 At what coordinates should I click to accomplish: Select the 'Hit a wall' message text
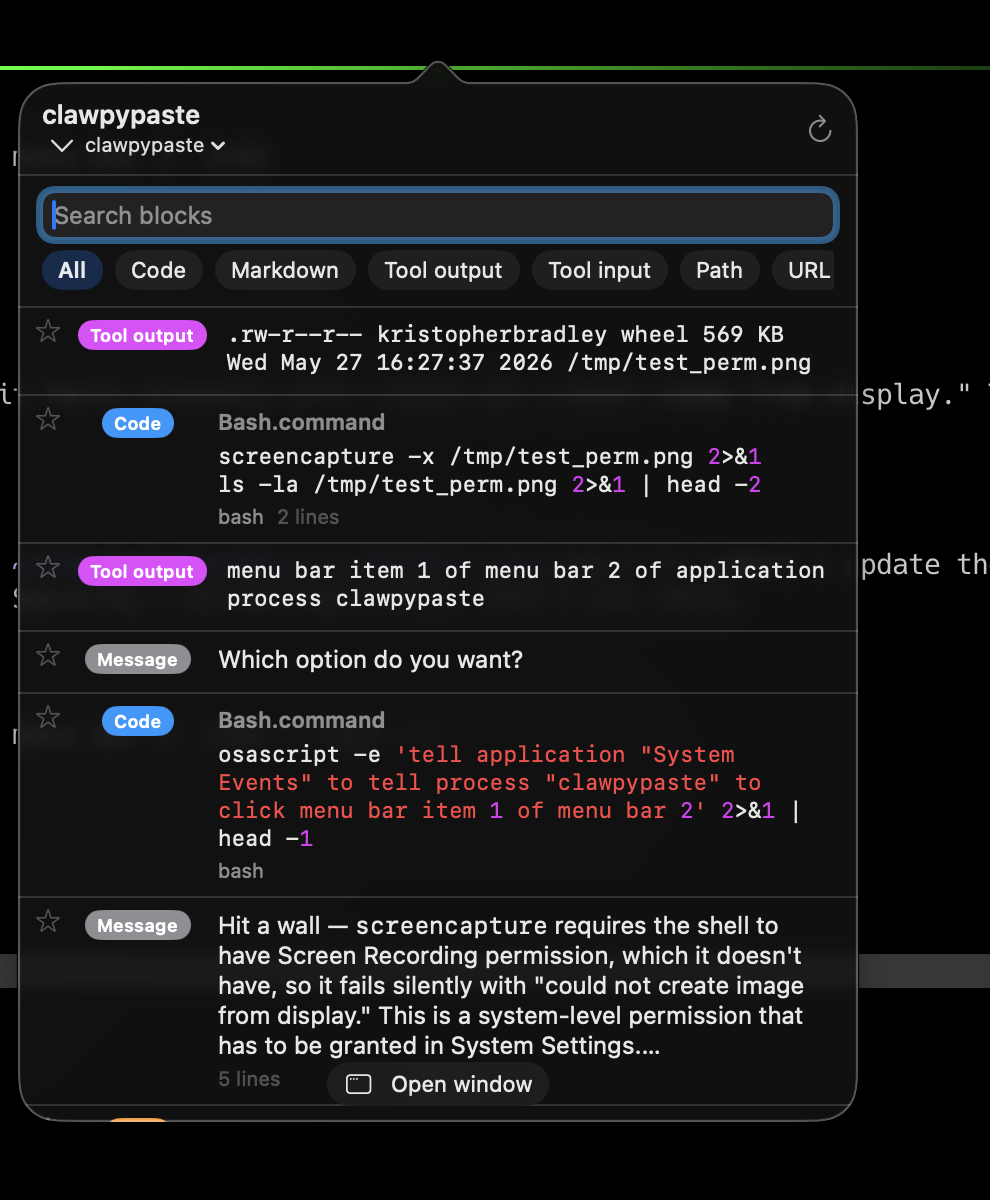pos(511,986)
